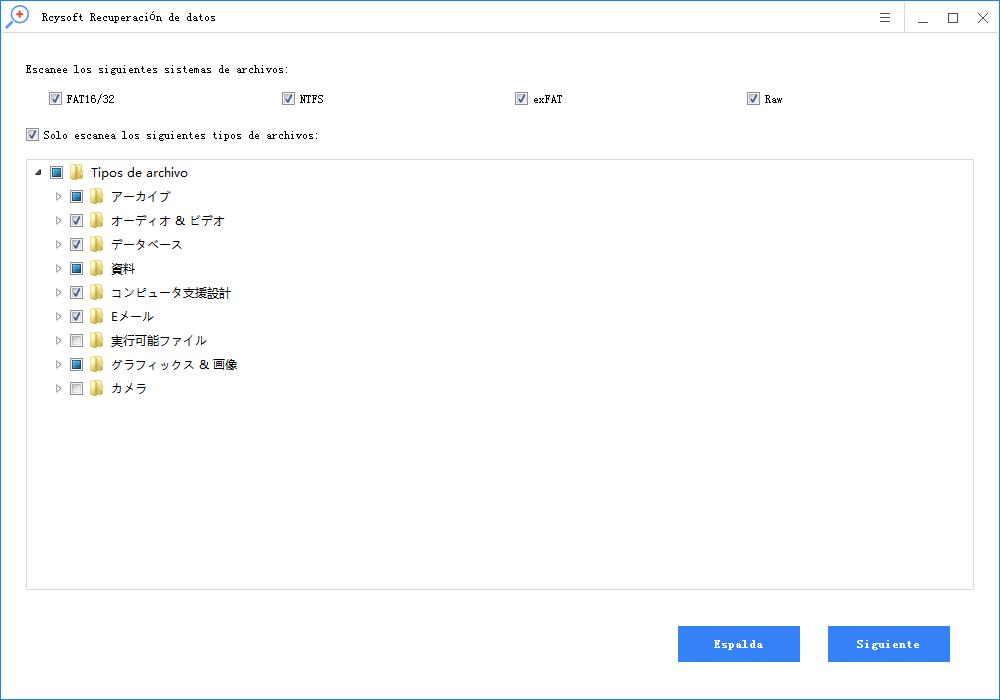Toggle the アーカイブ checkbox
Screen dimensions: 1000x700
pyautogui.click(x=77, y=196)
